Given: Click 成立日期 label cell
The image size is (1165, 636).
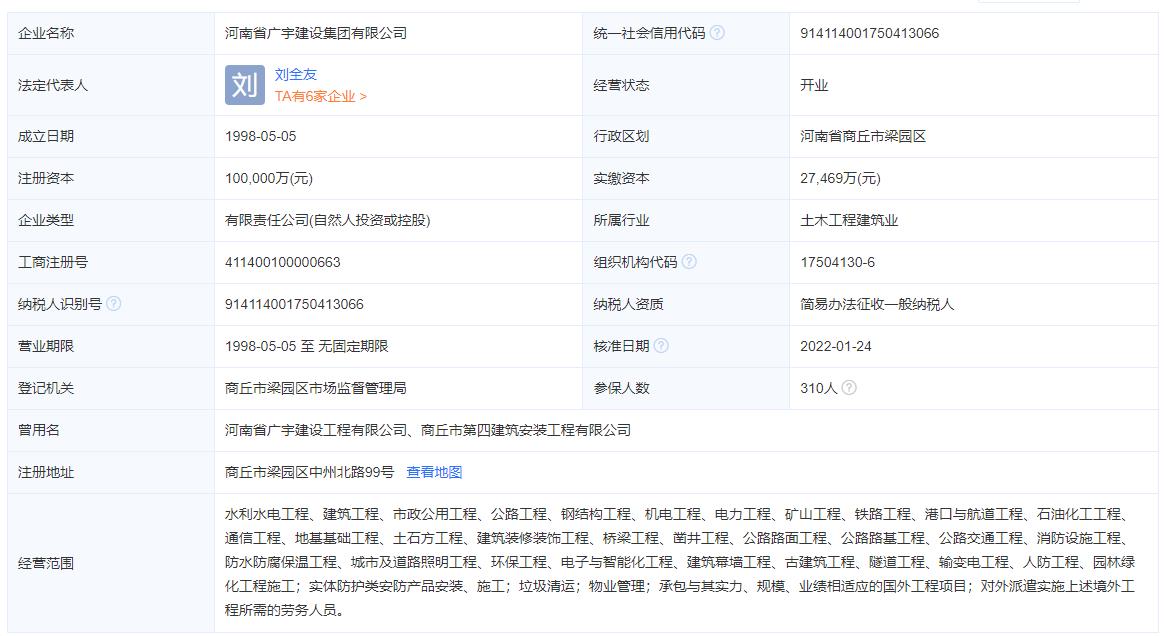Looking at the screenshot, I should (111, 136).
